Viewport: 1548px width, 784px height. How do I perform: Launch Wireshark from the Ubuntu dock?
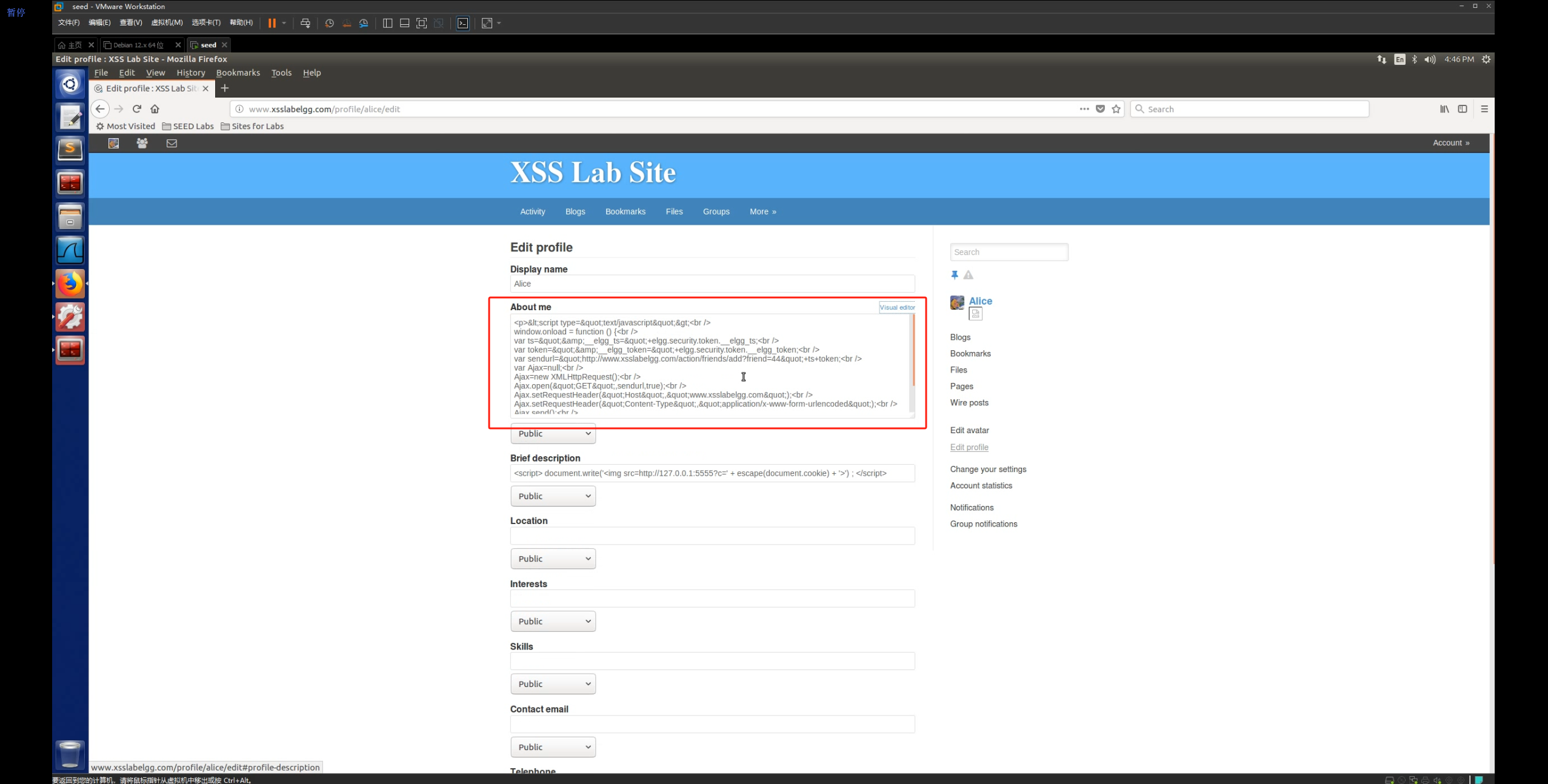coord(70,250)
